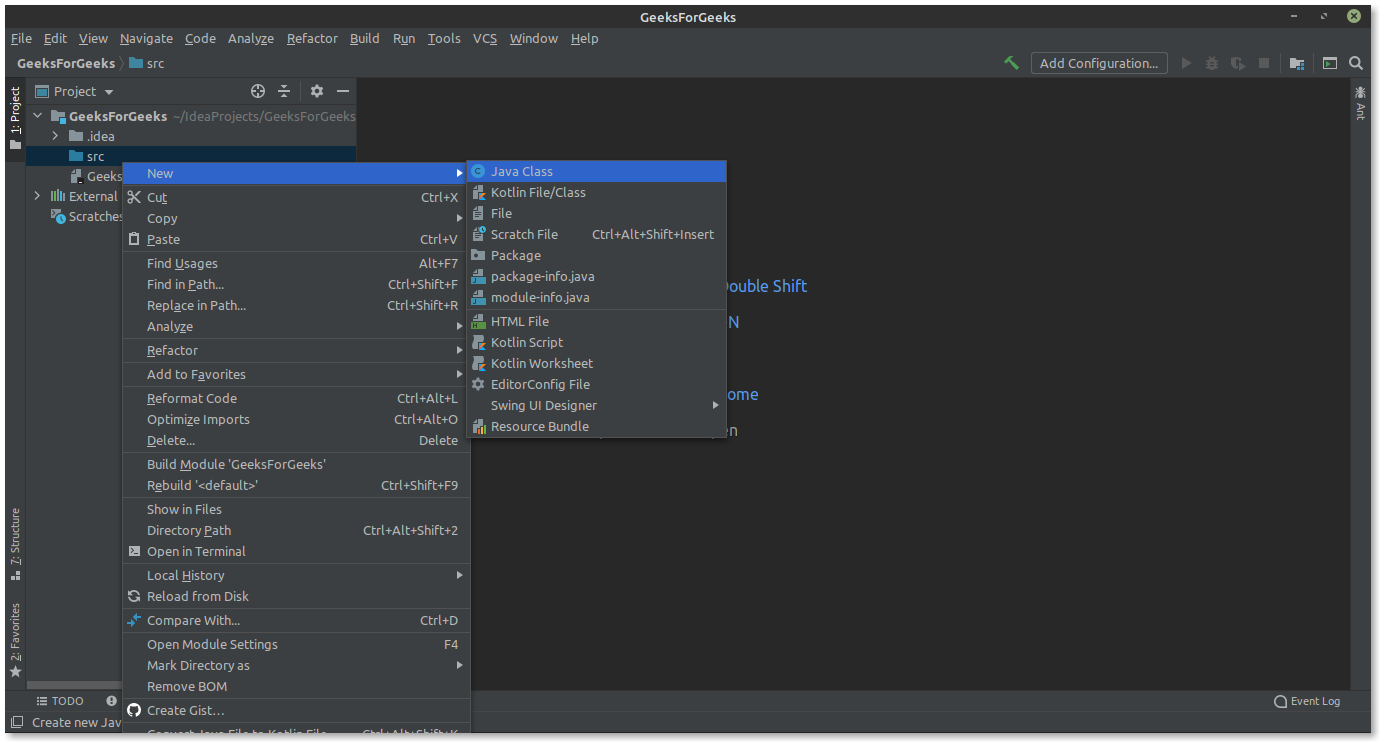Expand the .idea folder node
This screenshot has width=1380, height=742.
click(56, 136)
